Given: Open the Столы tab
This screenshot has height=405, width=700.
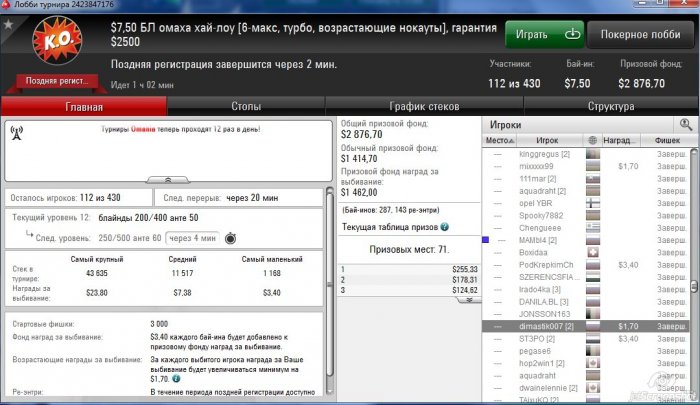Looking at the screenshot, I should click(246, 106).
